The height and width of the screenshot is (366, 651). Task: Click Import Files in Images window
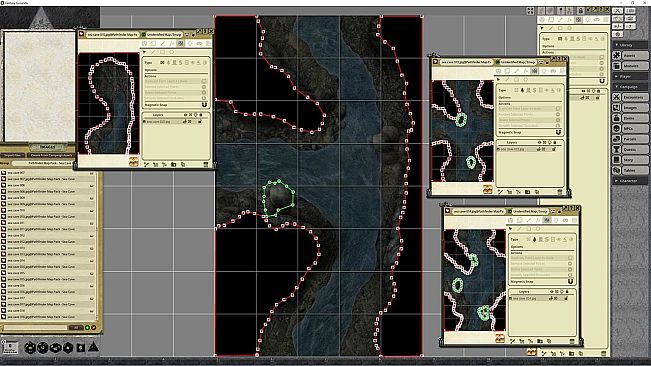coord(12,155)
